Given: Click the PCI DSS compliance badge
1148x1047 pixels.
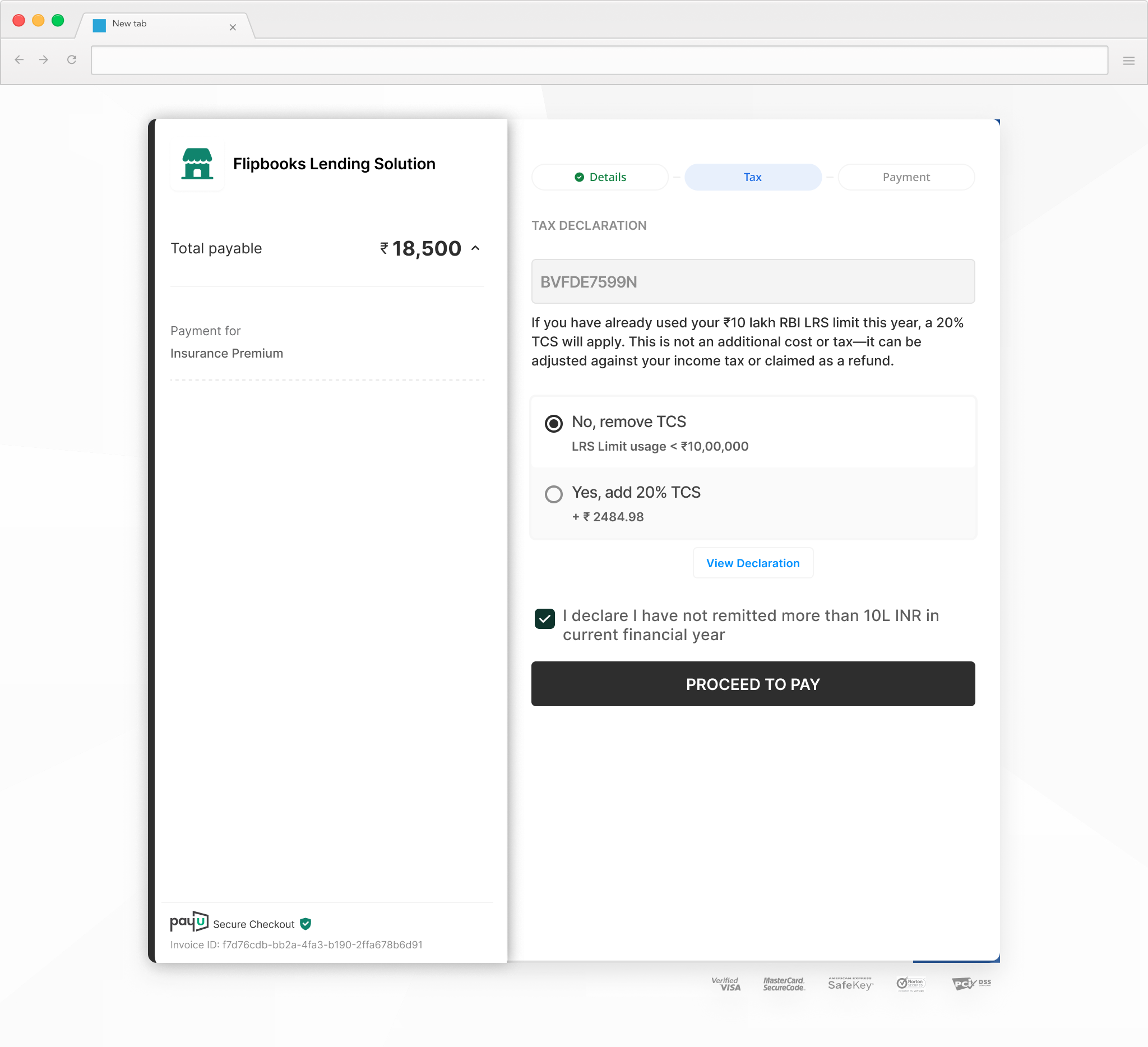Looking at the screenshot, I should click(971, 984).
